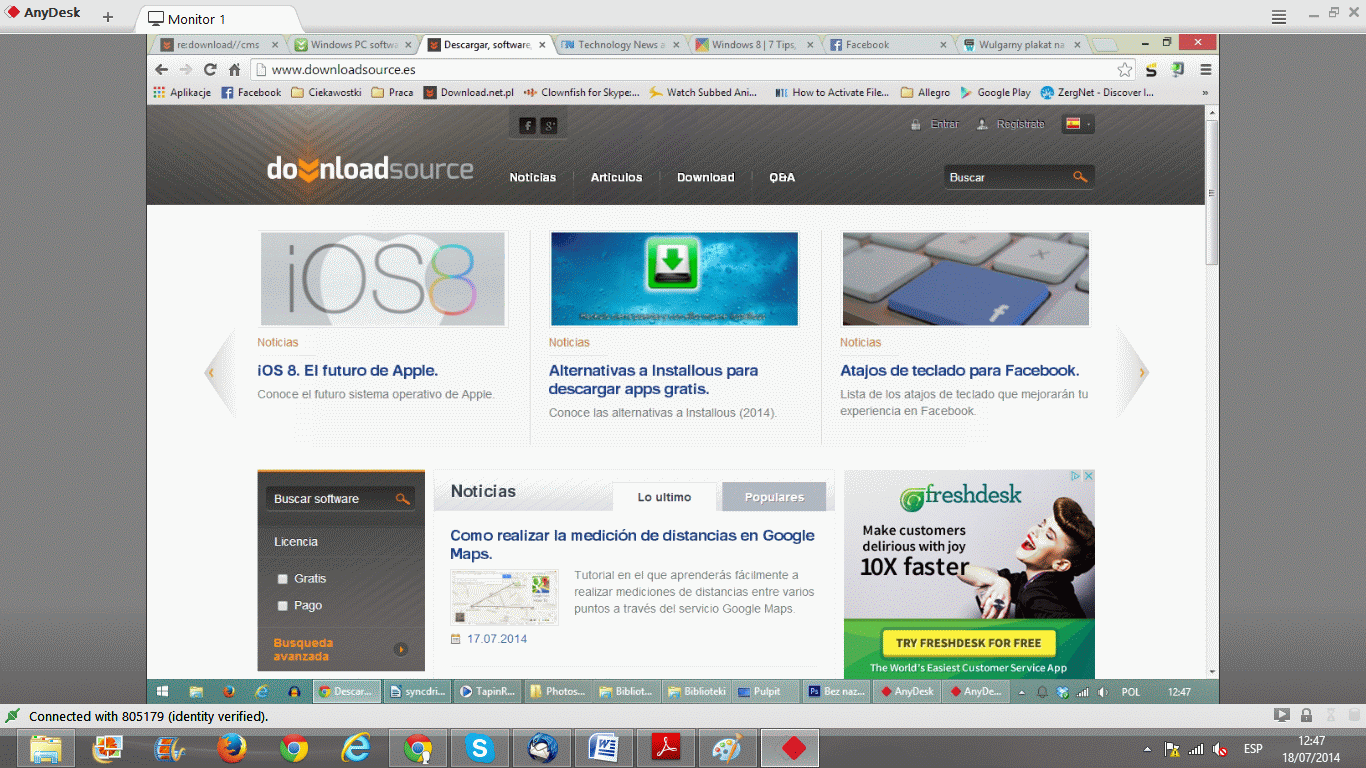
Task: Click the Facebook keyboard article thumbnail
Action: click(x=966, y=279)
